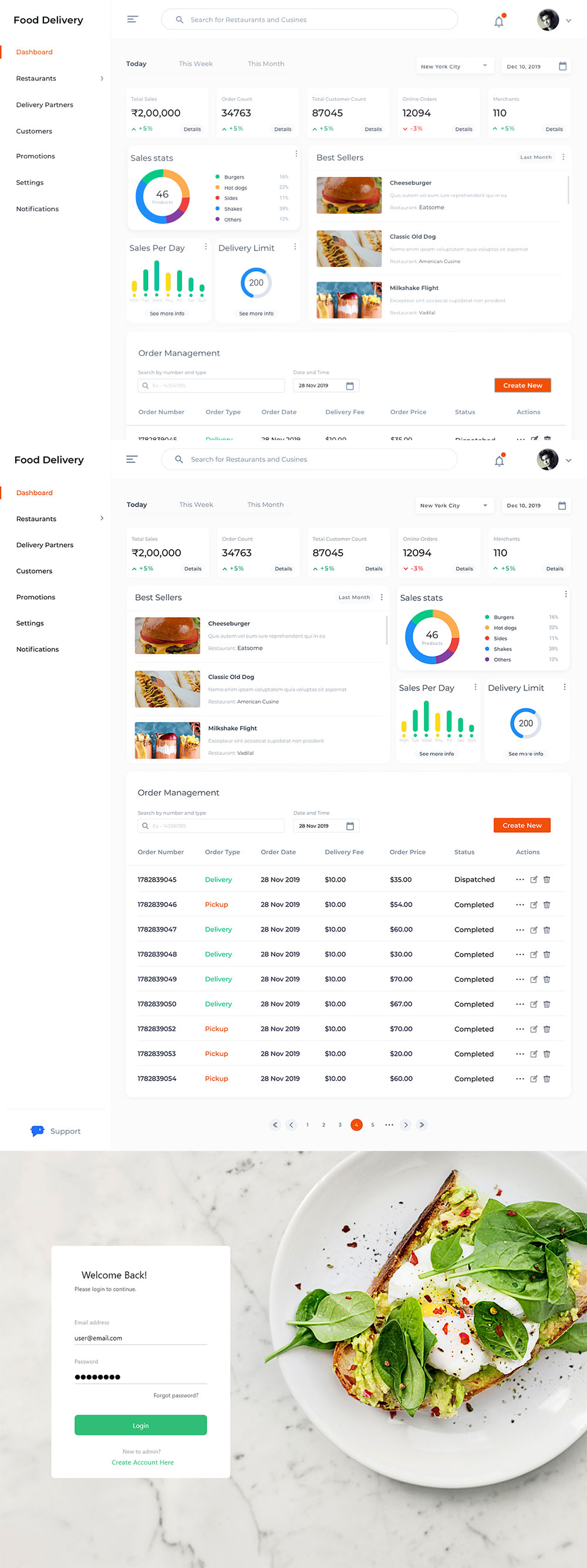Open Last Month filter in upper Best Sellers
This screenshot has width=587, height=1568.
[536, 157]
